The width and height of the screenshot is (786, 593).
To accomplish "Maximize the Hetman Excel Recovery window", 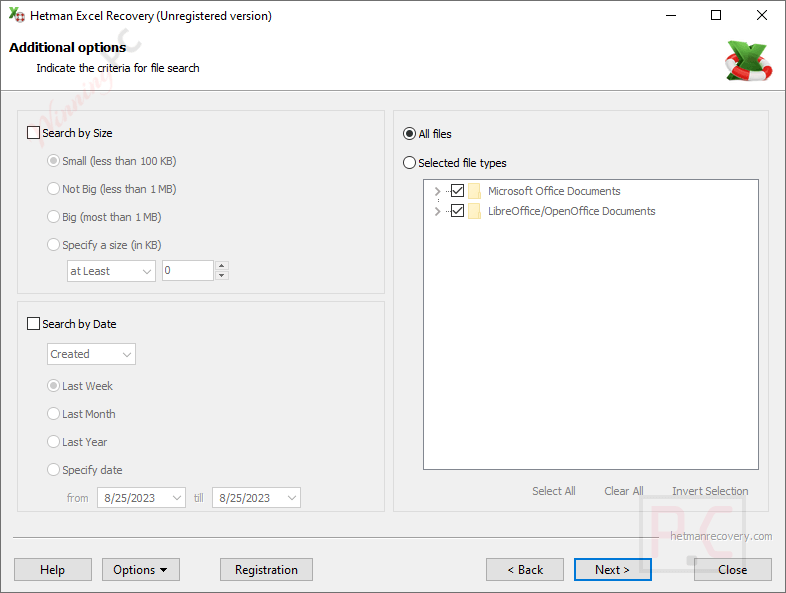I will [716, 16].
